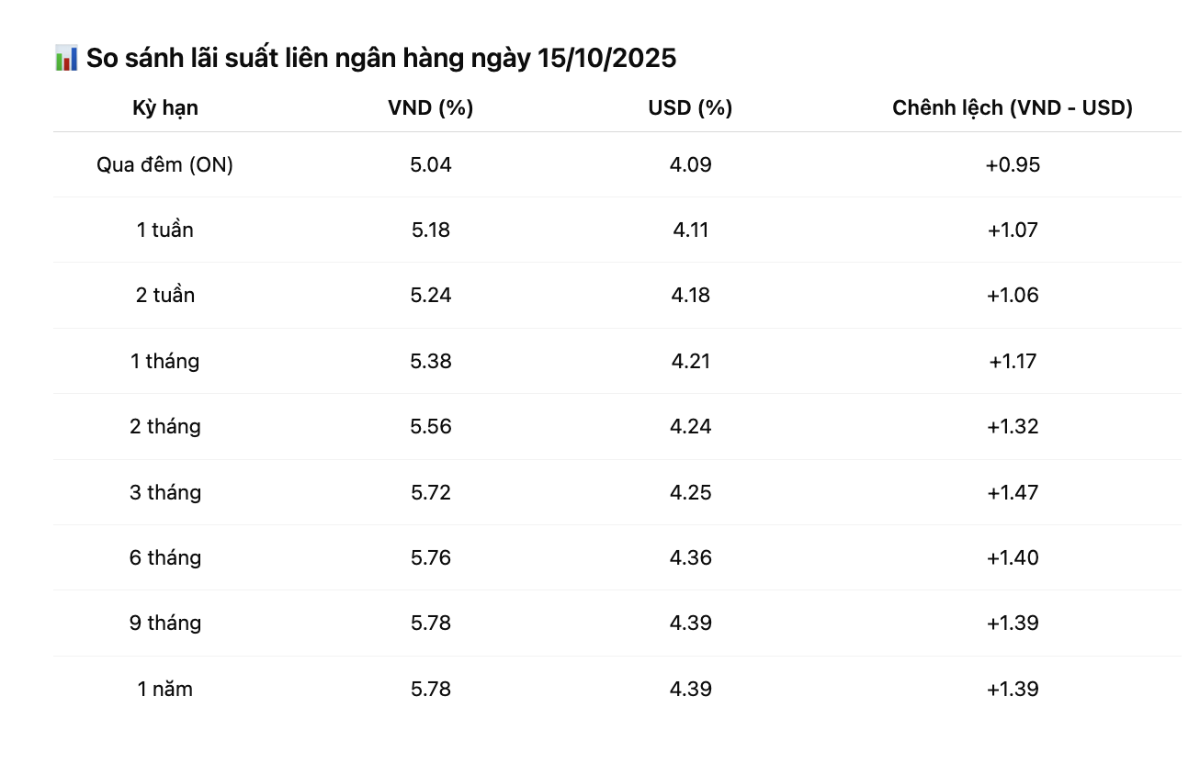The image size is (1200, 764).
Task: Click the 1-month VND rate 5.38
Action: 430,361
